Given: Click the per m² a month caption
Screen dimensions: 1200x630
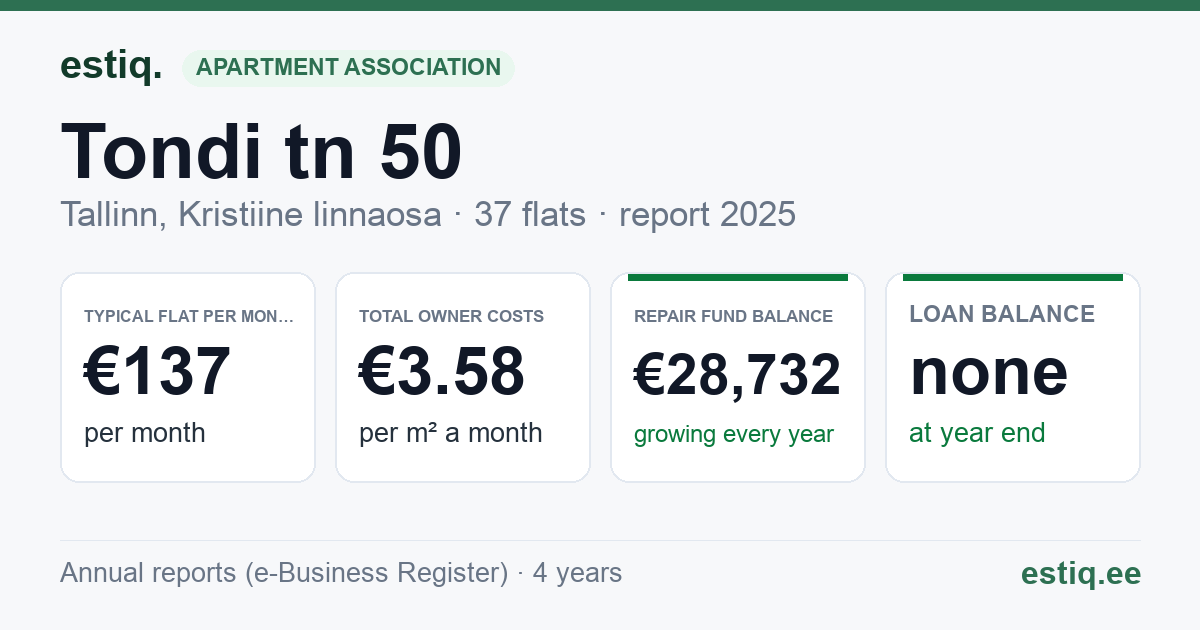Looking at the screenshot, I should [x=451, y=433].
